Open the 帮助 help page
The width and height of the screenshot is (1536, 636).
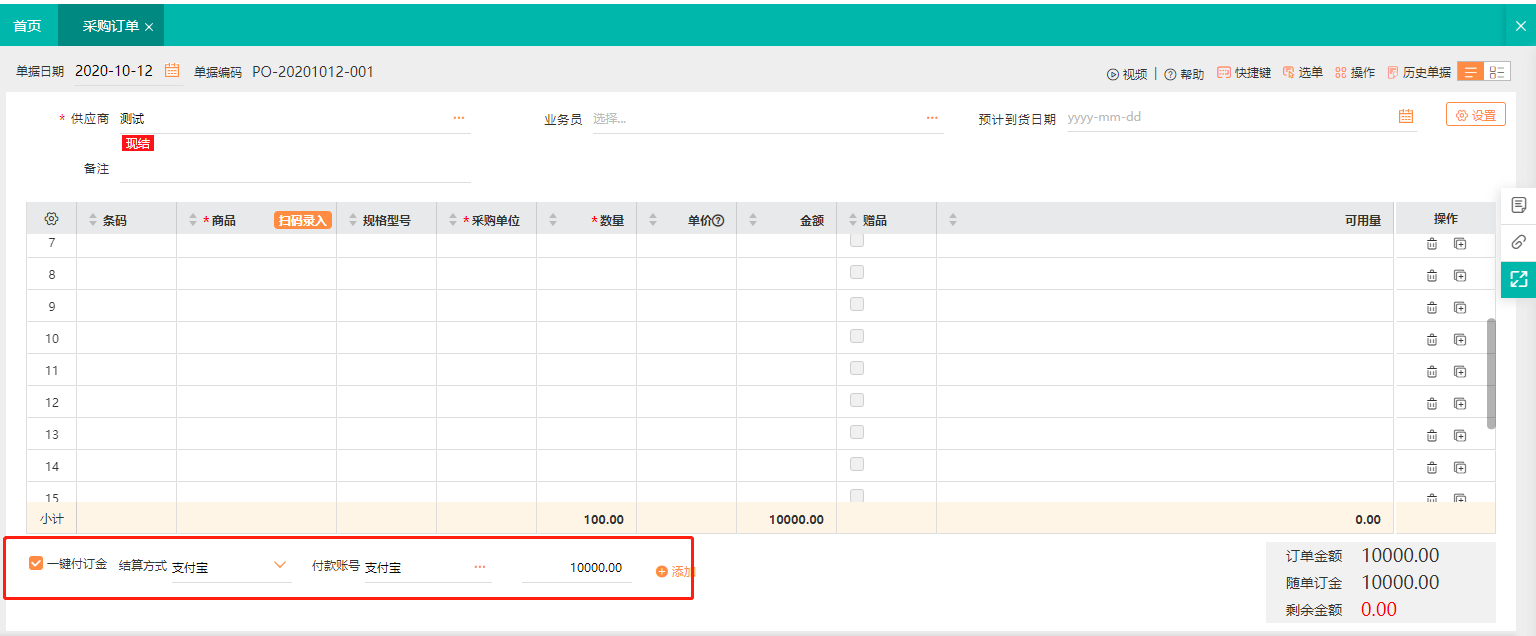[x=1184, y=73]
